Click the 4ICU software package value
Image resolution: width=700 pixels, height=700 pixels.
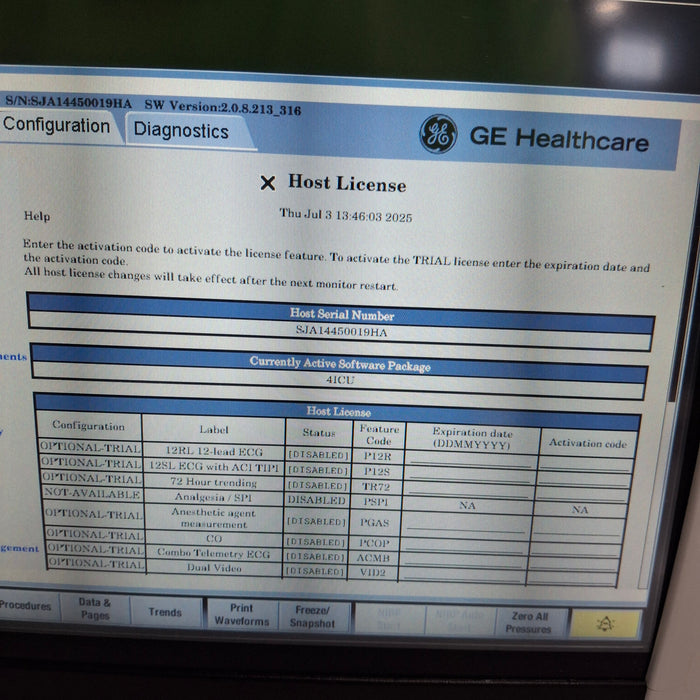pyautogui.click(x=340, y=380)
